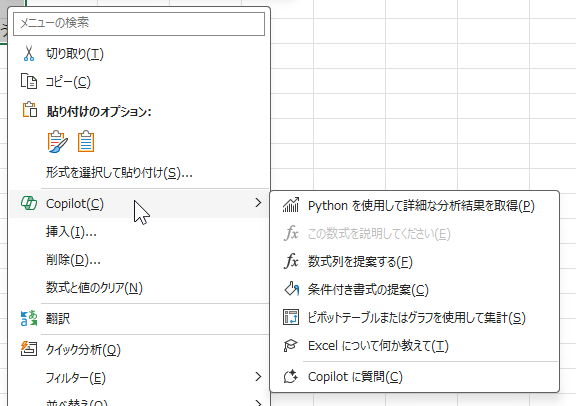Click the Copilot chat sparkle icon

[291, 377]
